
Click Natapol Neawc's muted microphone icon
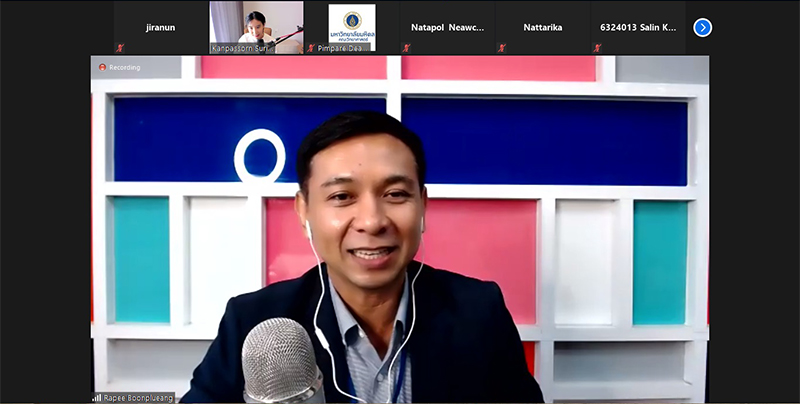tap(405, 47)
